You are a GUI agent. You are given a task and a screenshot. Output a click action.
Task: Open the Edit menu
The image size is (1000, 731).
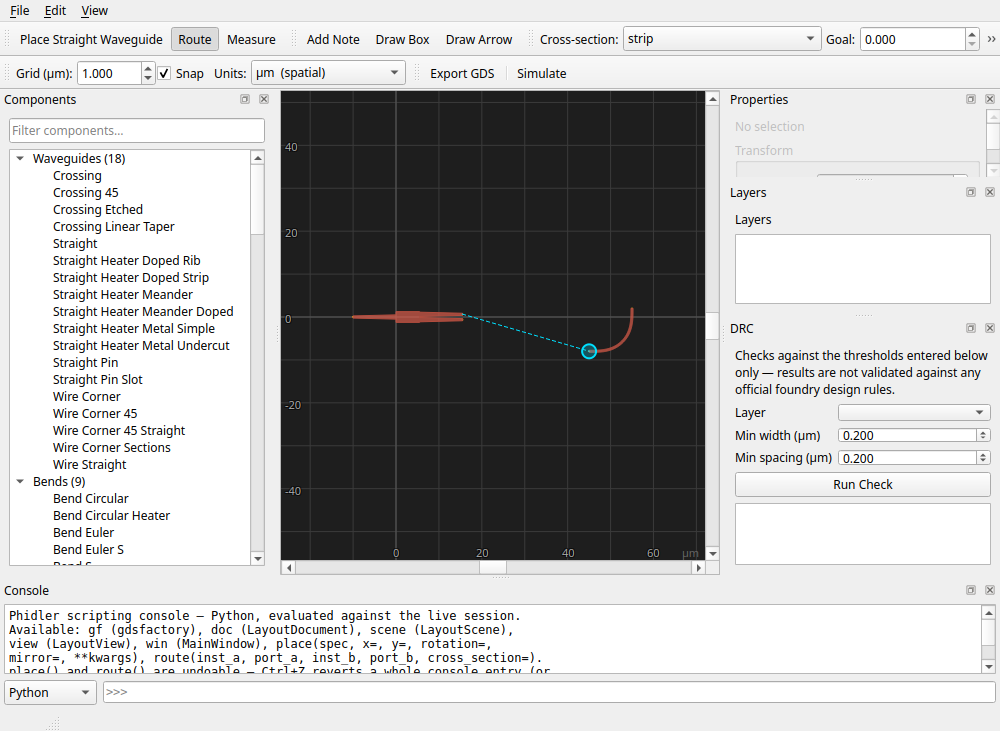[x=55, y=11]
